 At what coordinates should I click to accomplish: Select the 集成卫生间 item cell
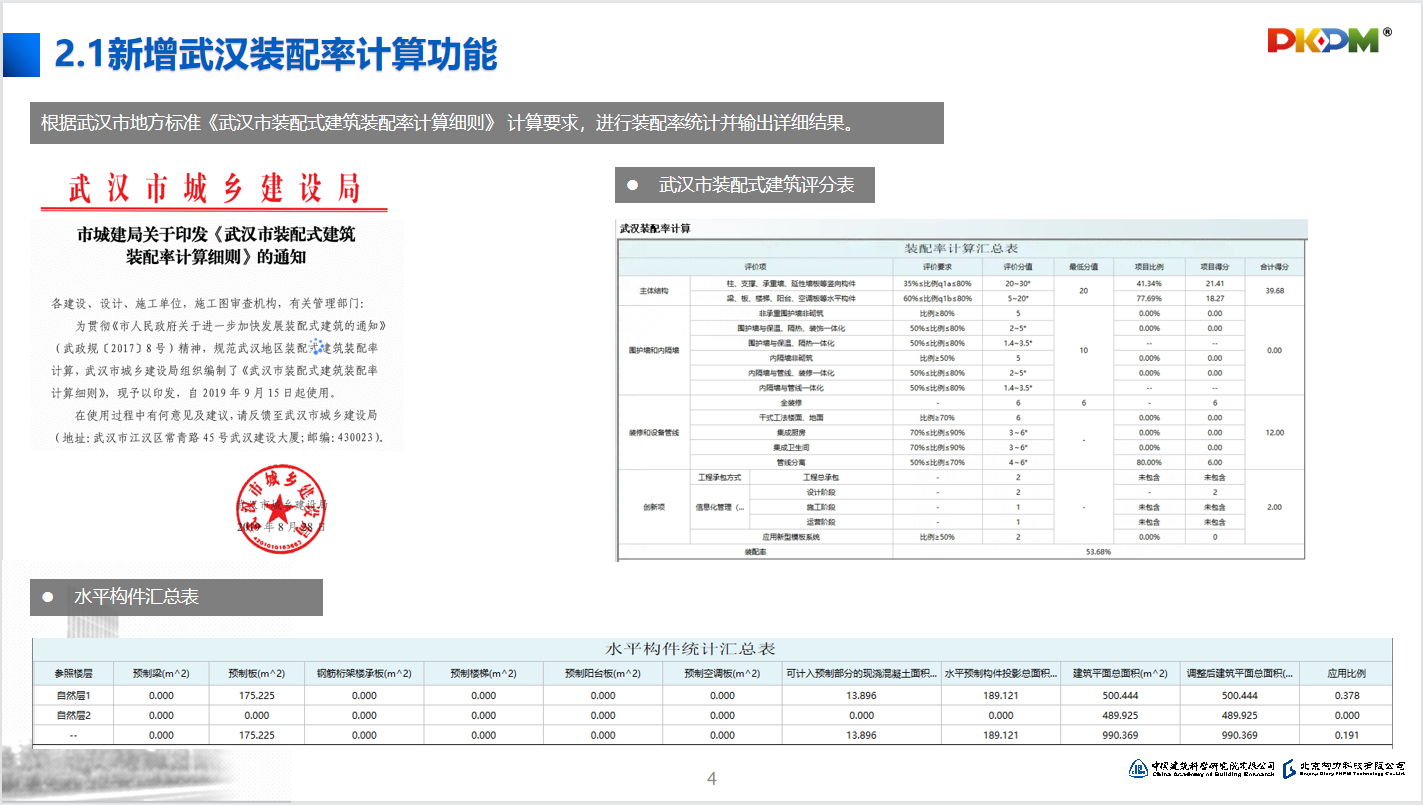(791, 447)
